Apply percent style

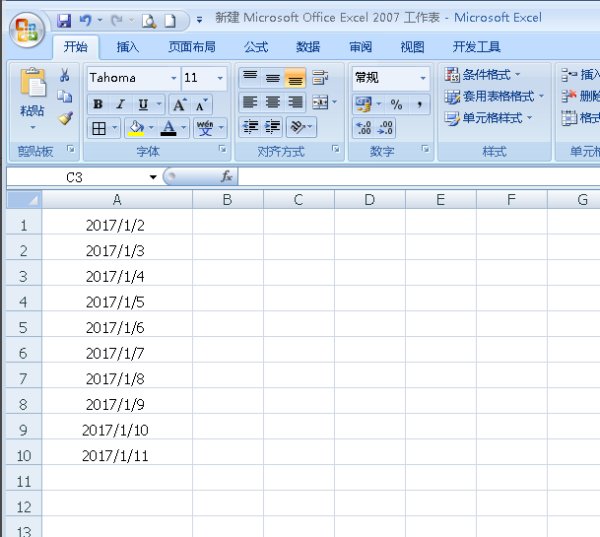tap(396, 104)
